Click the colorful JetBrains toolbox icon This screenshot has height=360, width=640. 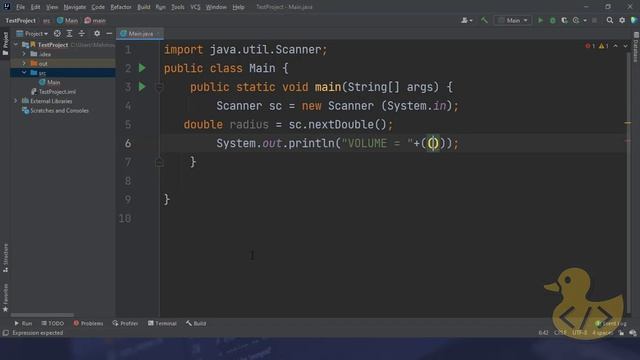(634, 20)
